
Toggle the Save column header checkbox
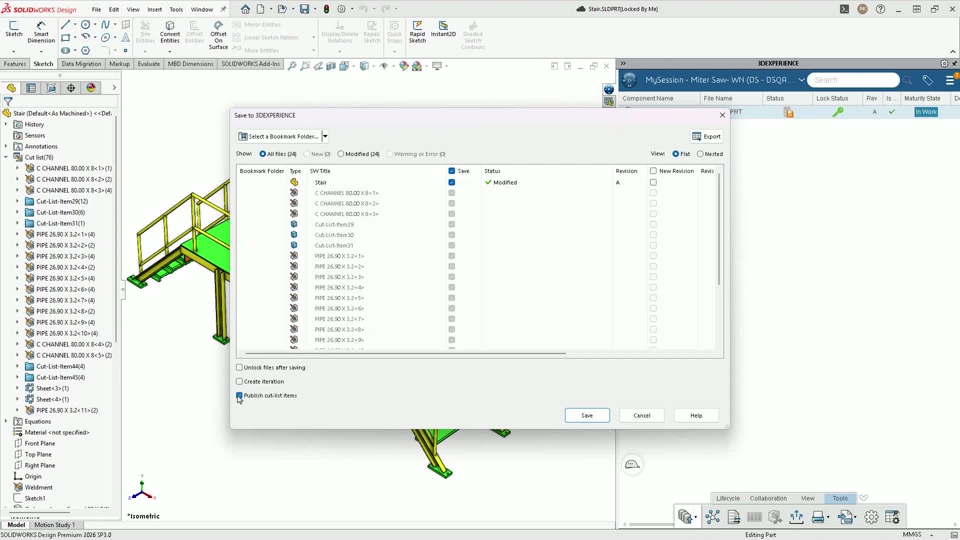point(452,171)
